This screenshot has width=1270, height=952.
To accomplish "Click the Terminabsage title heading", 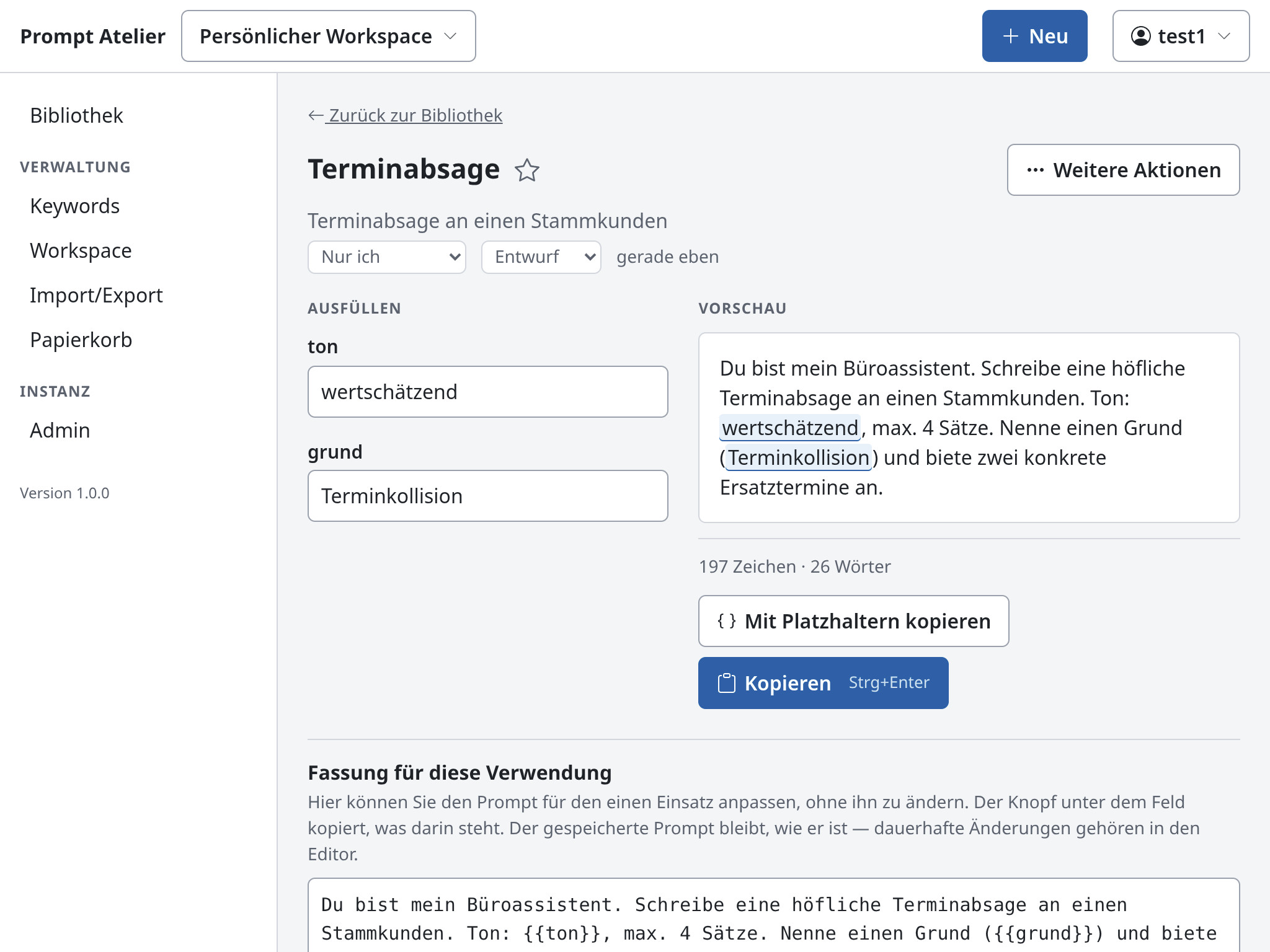I will click(404, 169).
